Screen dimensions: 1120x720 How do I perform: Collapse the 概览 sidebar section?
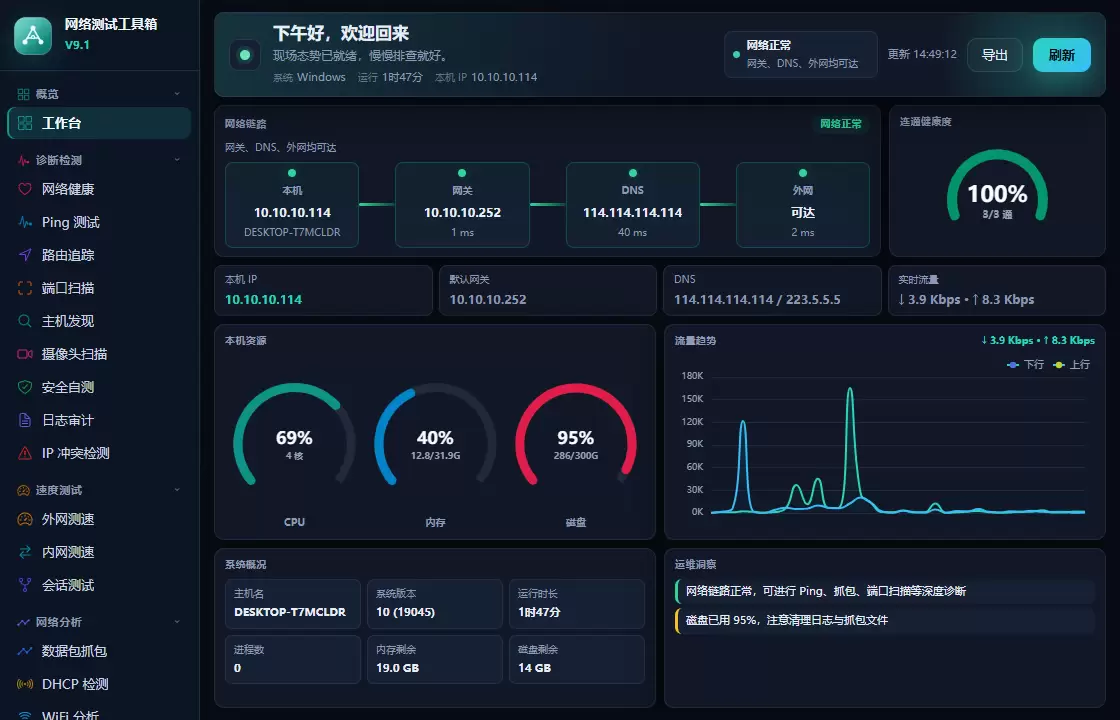(x=177, y=94)
